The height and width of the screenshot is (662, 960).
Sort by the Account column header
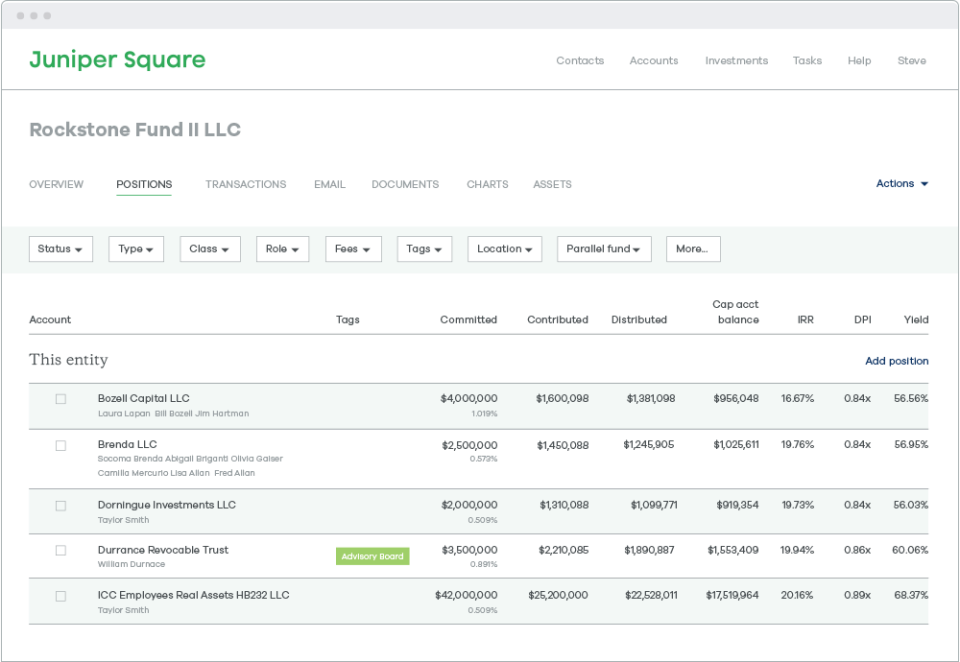(x=50, y=320)
